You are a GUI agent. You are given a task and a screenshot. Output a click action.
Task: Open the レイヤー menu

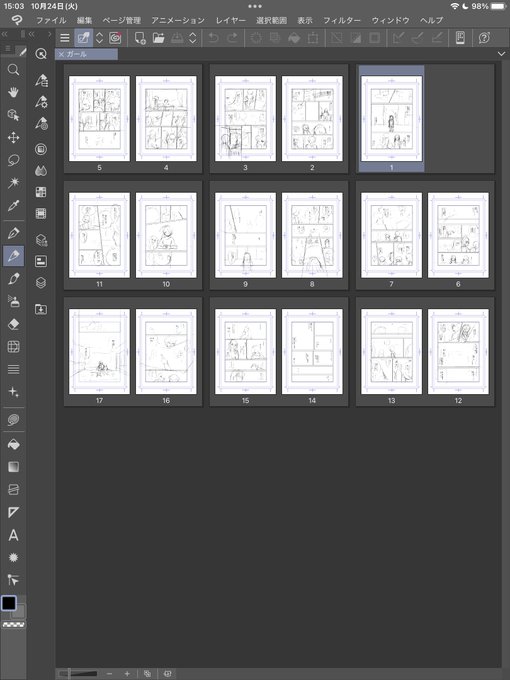click(x=231, y=20)
